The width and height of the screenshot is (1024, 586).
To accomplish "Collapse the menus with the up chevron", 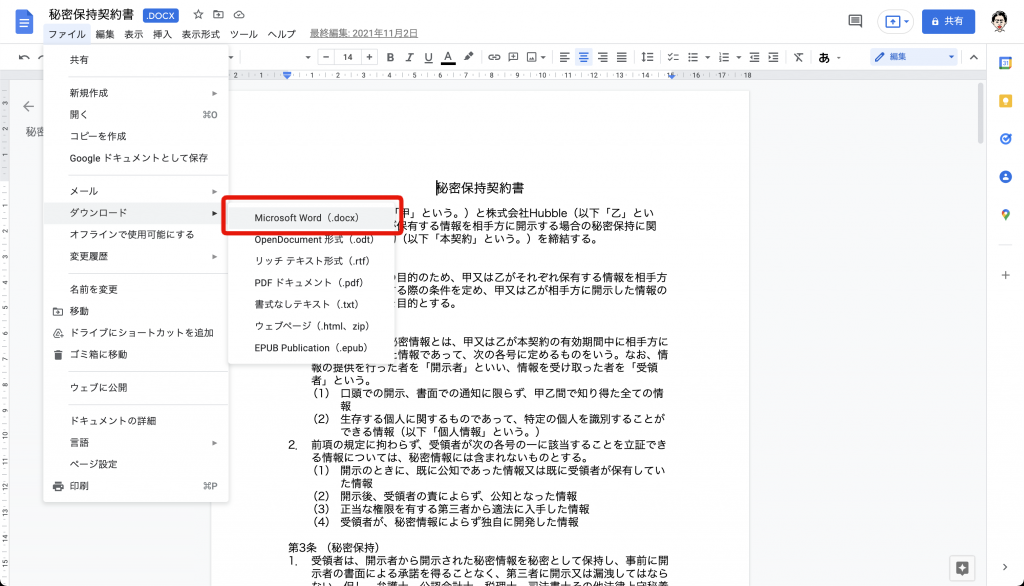I will coord(974,57).
